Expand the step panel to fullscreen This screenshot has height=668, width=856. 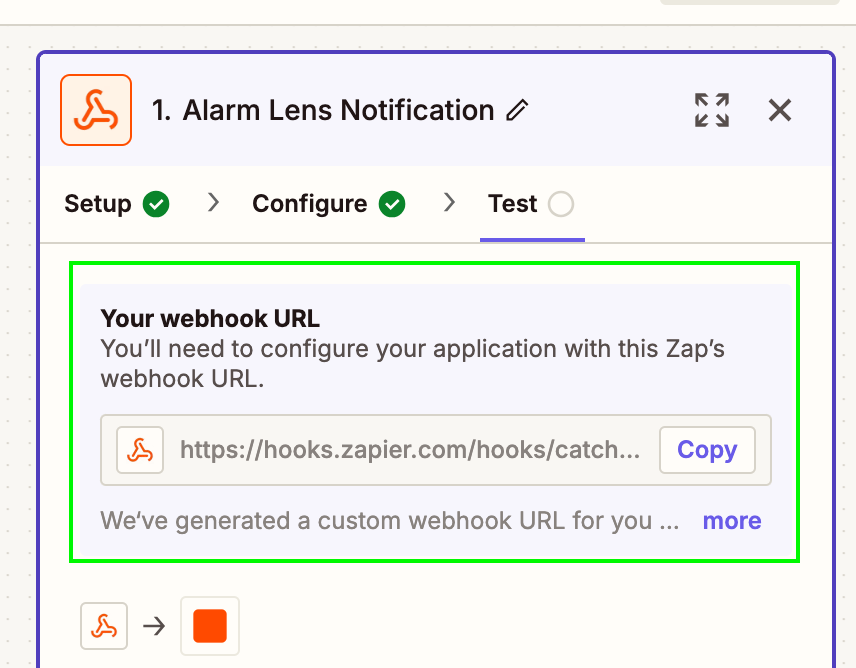[712, 110]
